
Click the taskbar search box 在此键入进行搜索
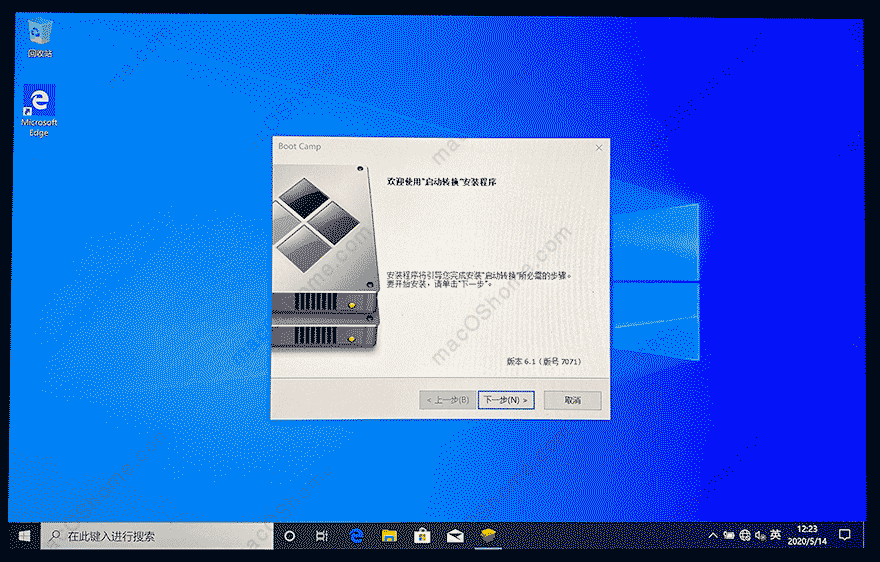pos(157,536)
